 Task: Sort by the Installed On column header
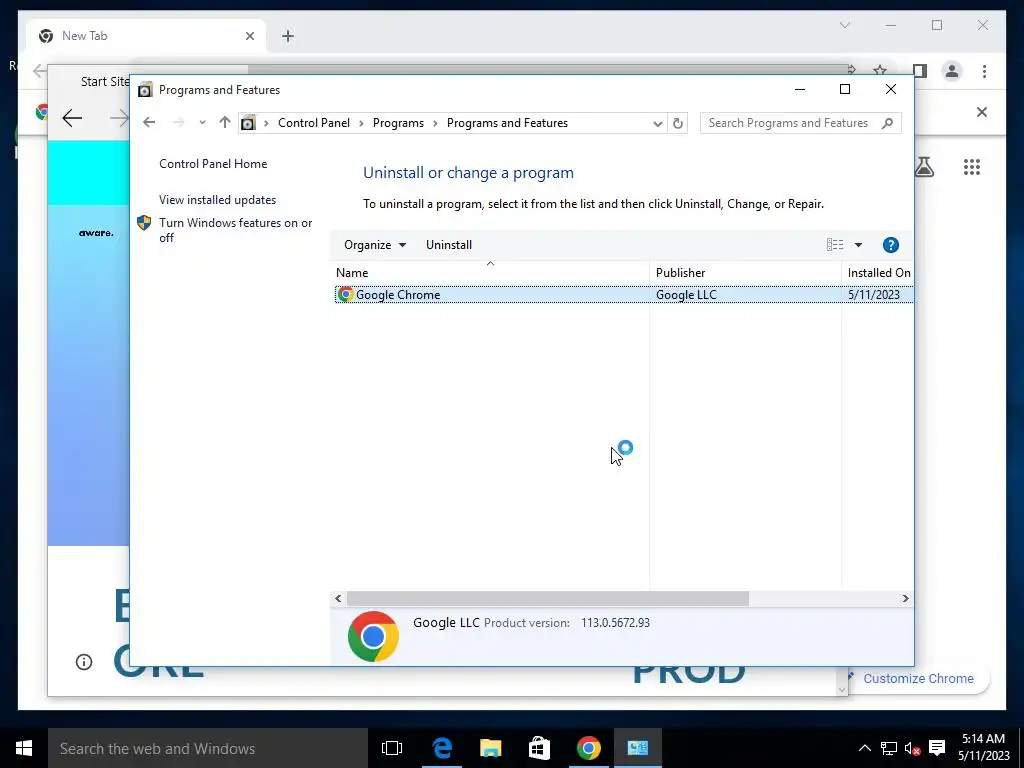click(x=878, y=273)
